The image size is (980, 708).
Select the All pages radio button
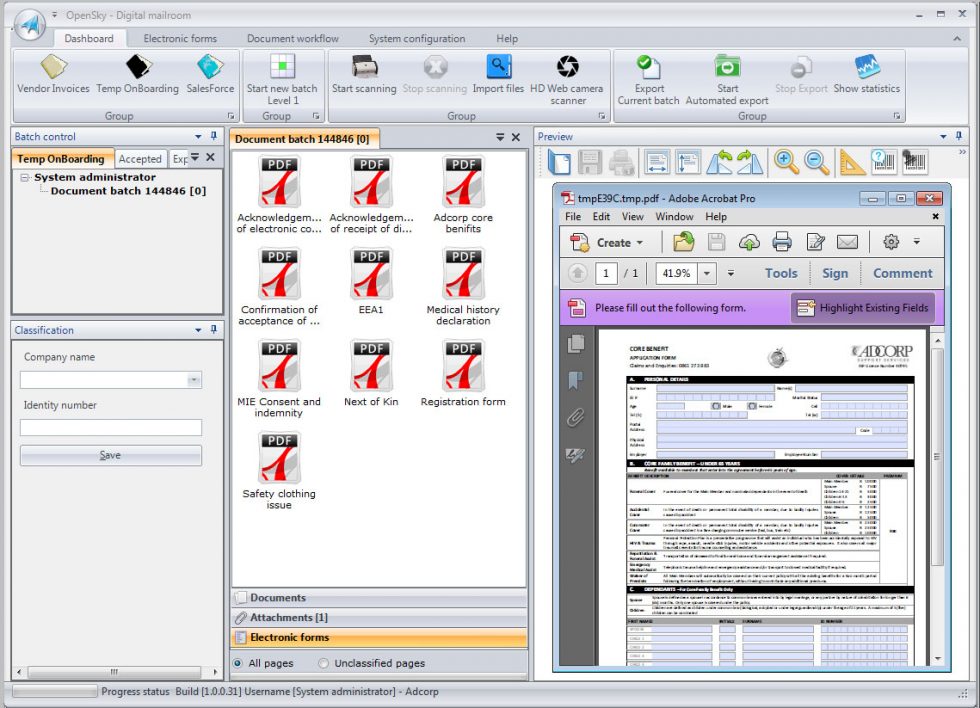point(238,663)
